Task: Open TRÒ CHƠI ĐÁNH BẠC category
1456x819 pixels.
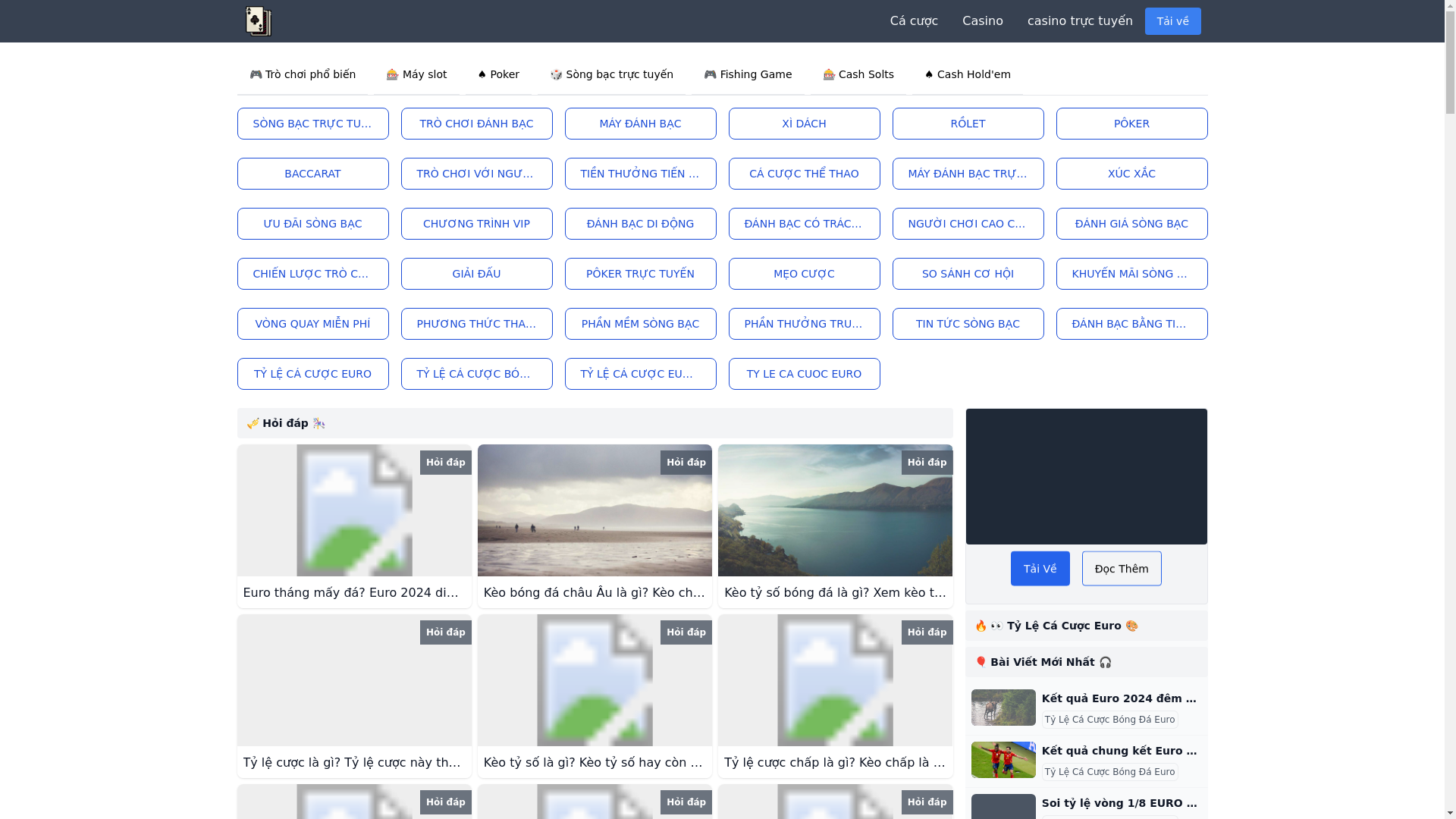Action: click(477, 124)
